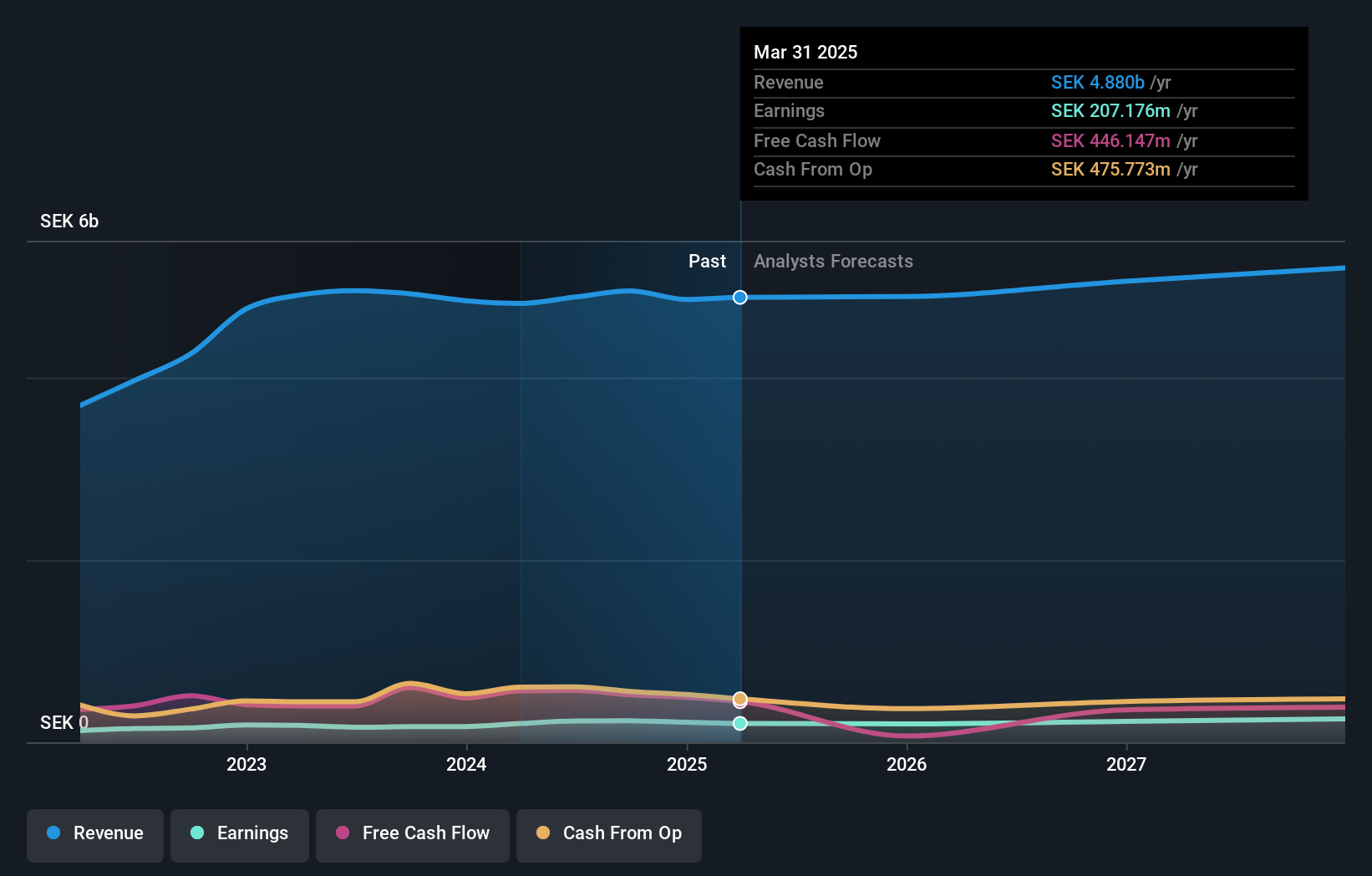Click the SEK 207.176m earnings value
Screen dimensions: 1372x876
pos(1110,110)
